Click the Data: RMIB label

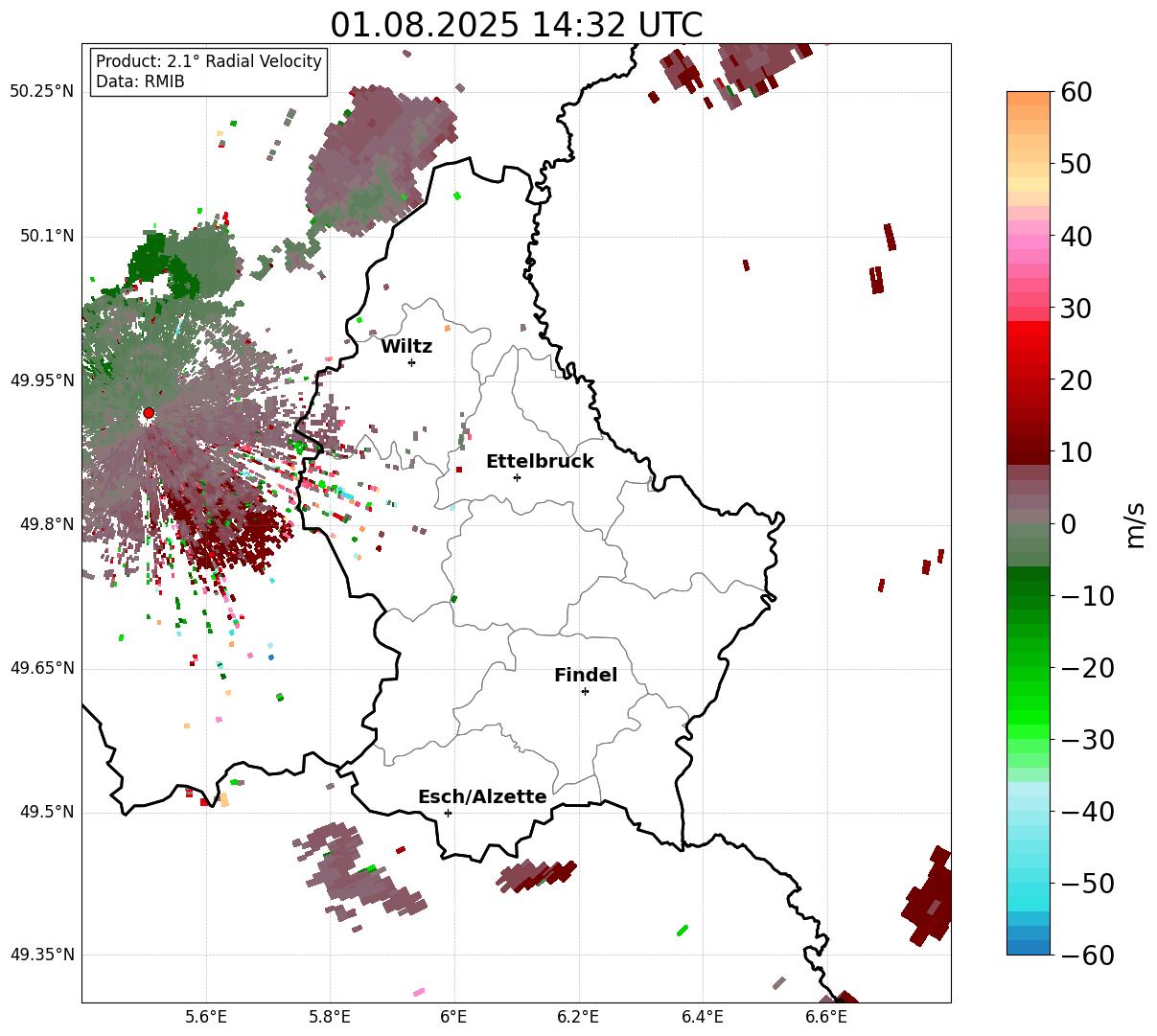140,81
